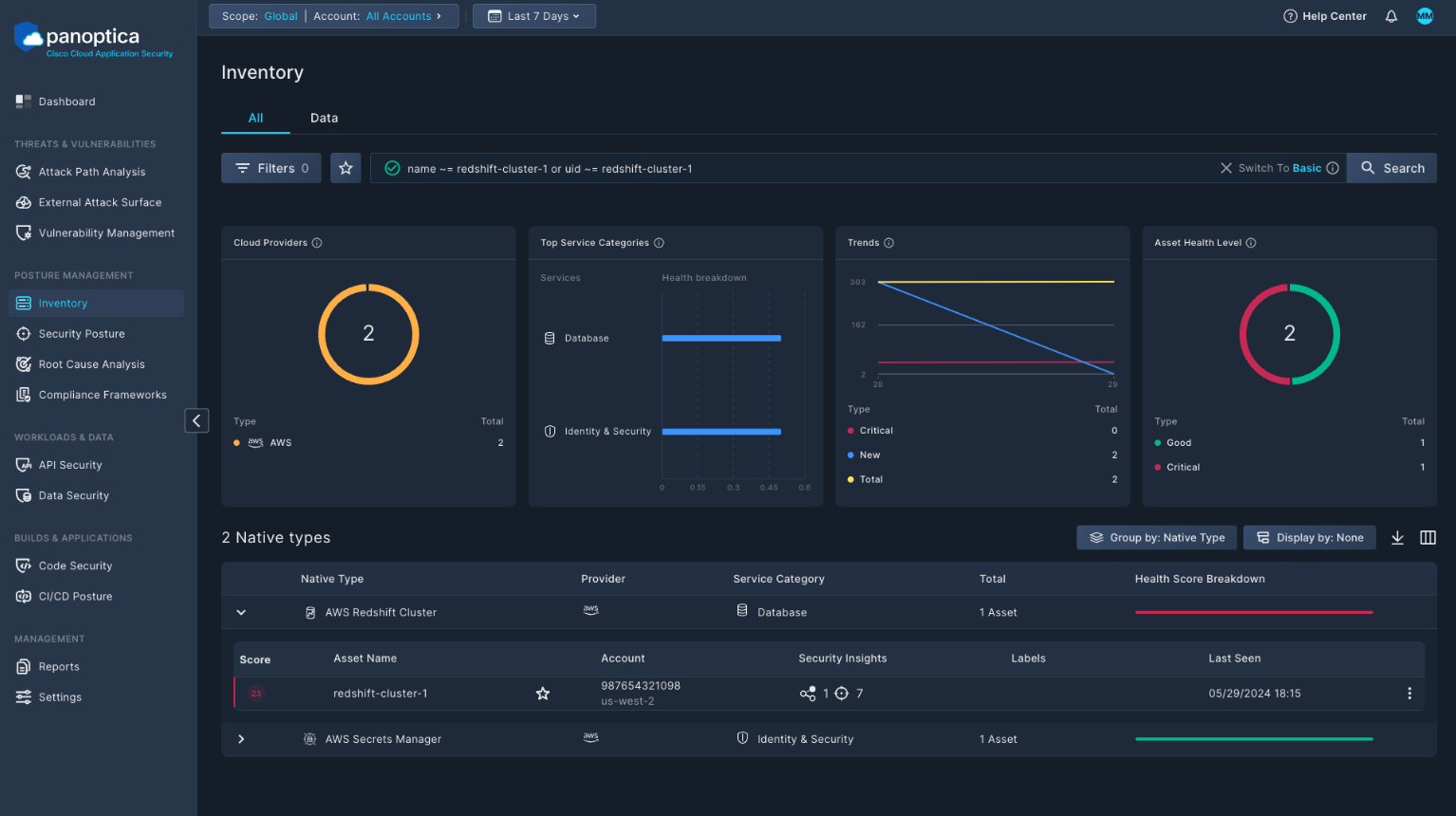Collapse the AWS Redshift Cluster row
The width and height of the screenshot is (1456, 816).
coord(241,613)
